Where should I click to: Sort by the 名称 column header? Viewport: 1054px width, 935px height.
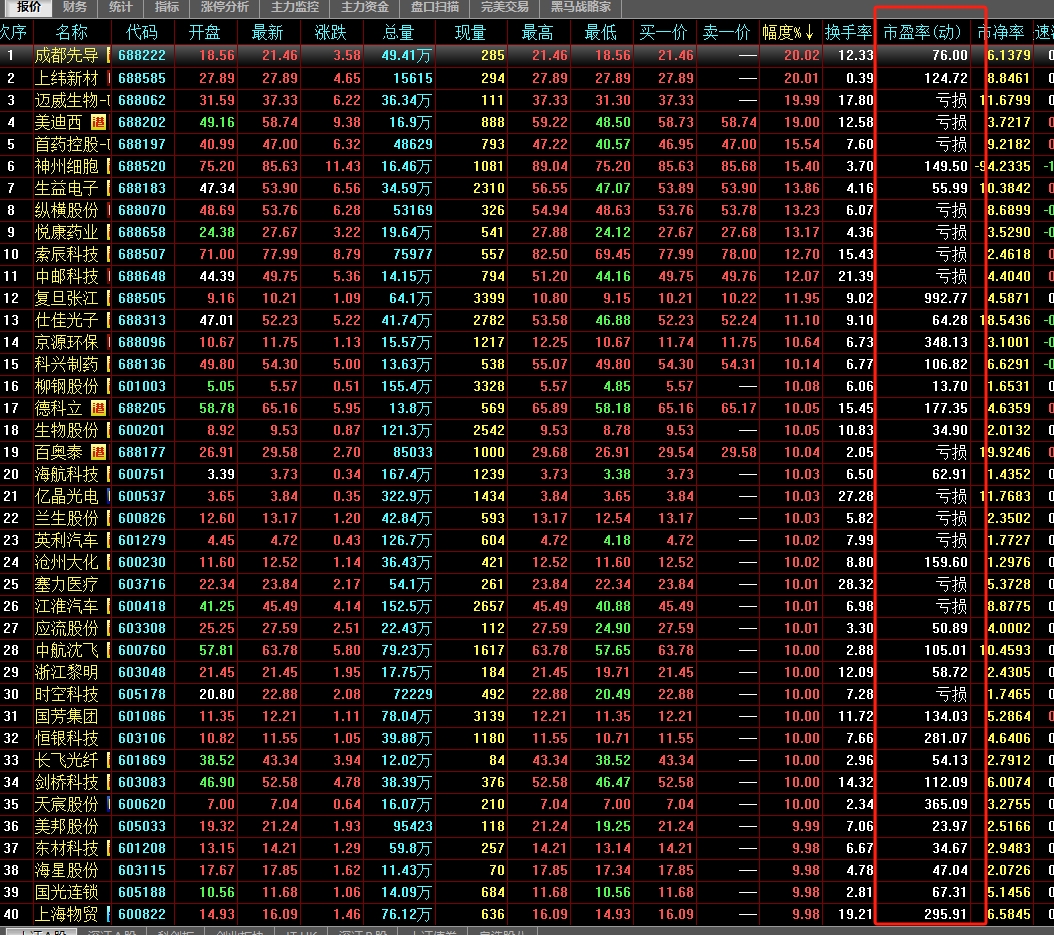(71, 32)
